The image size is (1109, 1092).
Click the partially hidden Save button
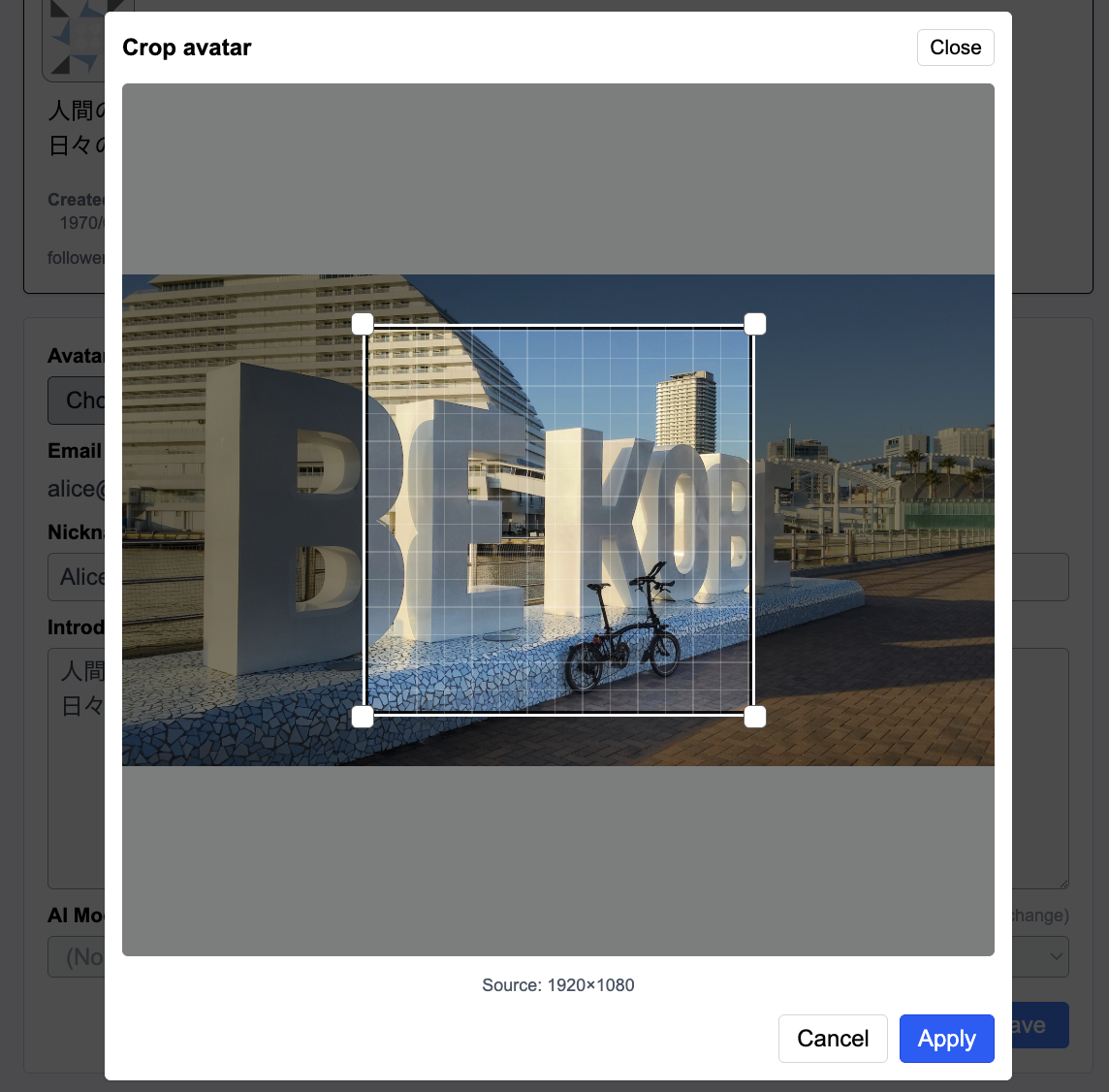point(1039,1025)
